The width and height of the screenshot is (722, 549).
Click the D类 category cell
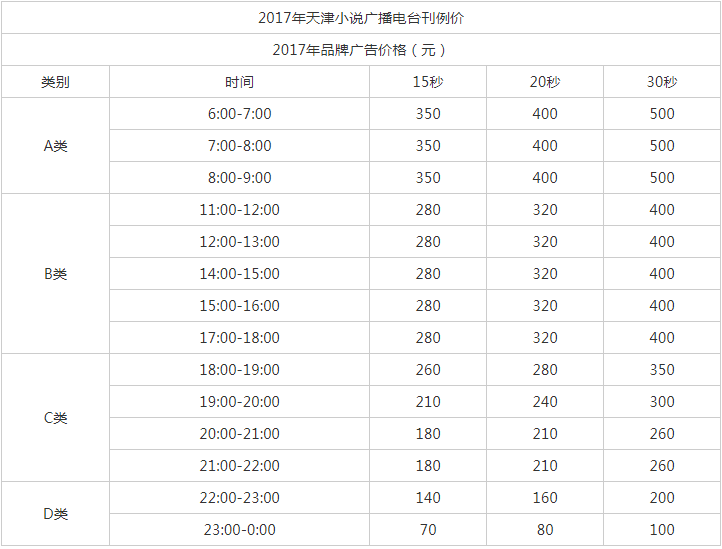point(55,514)
